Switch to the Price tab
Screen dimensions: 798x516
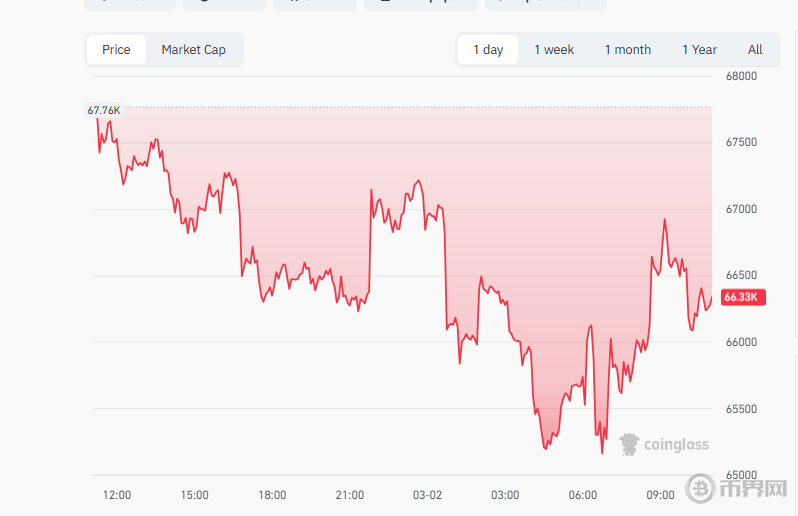[x=116, y=50]
